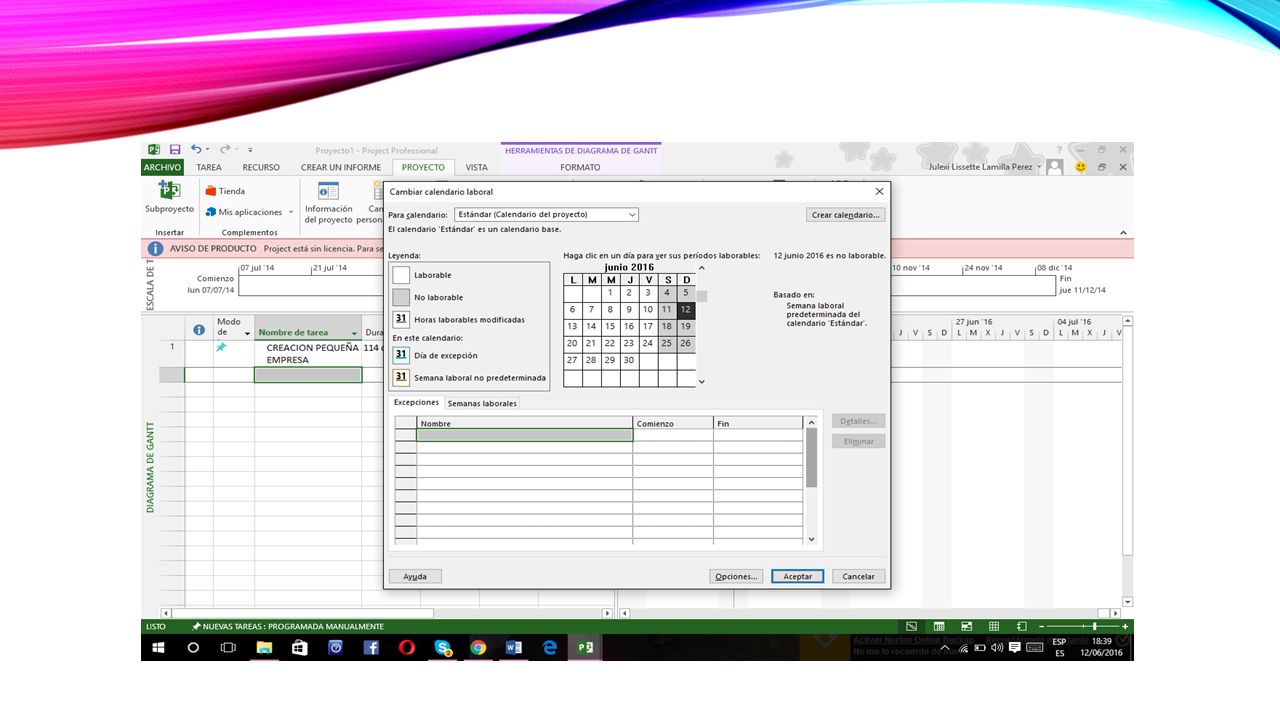Open Modo de tarea column filter arrow

247,333
